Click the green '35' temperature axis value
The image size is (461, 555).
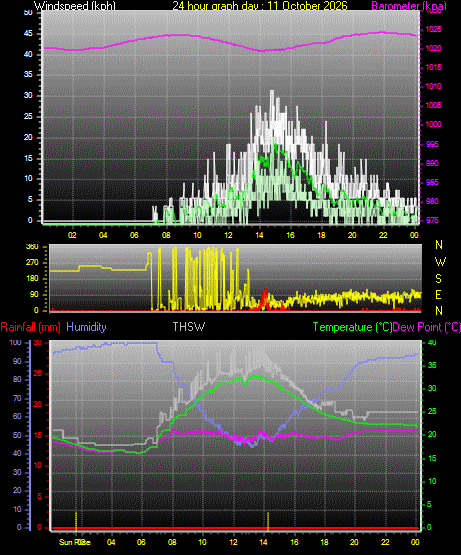pyautogui.click(x=432, y=365)
